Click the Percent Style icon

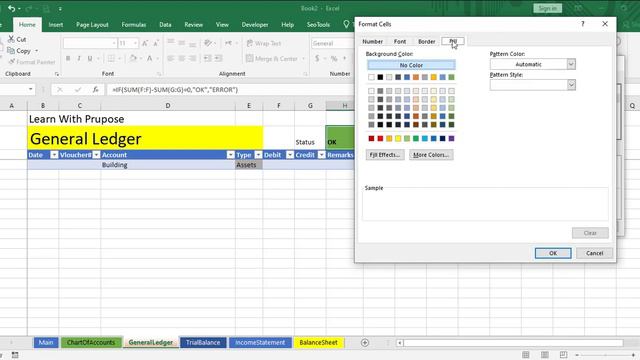click(x=334, y=58)
